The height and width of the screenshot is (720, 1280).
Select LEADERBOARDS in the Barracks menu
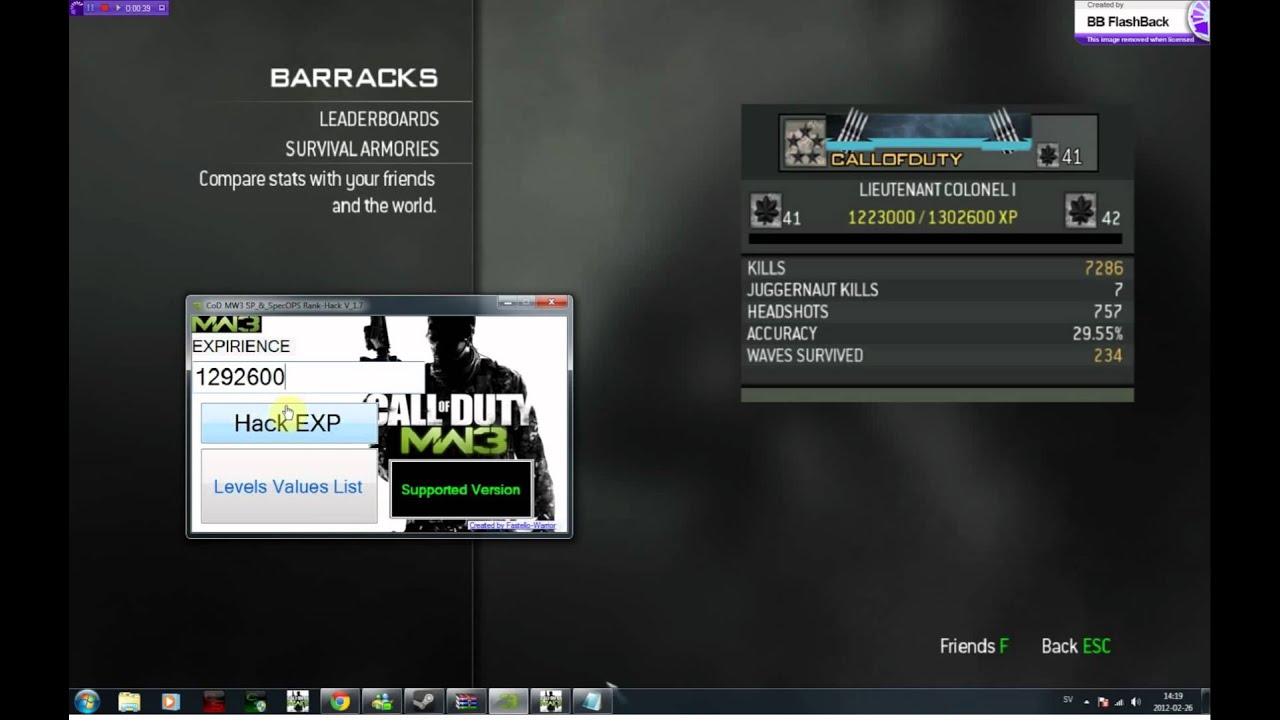click(379, 119)
